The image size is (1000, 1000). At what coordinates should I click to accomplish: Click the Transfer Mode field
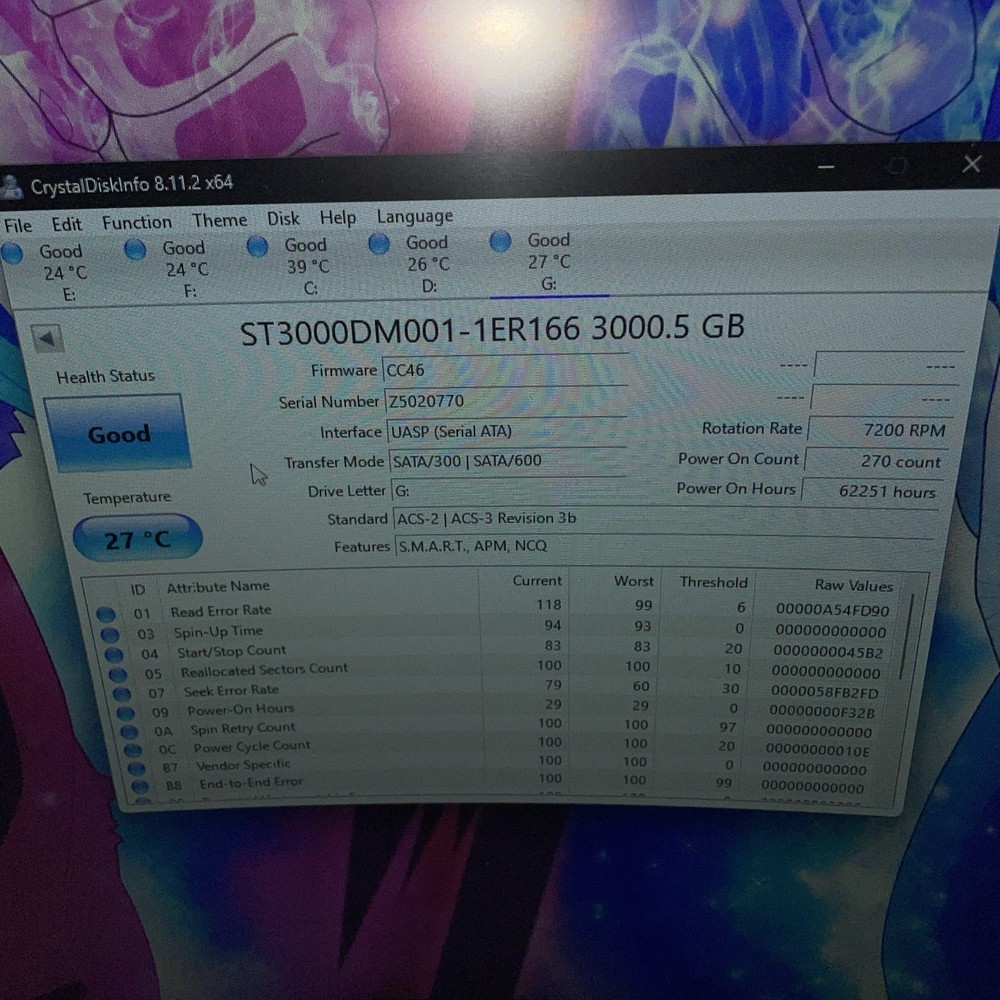point(508,460)
